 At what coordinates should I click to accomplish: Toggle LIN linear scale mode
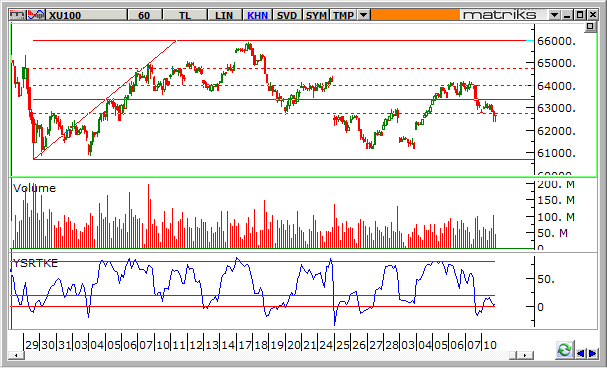[224, 15]
